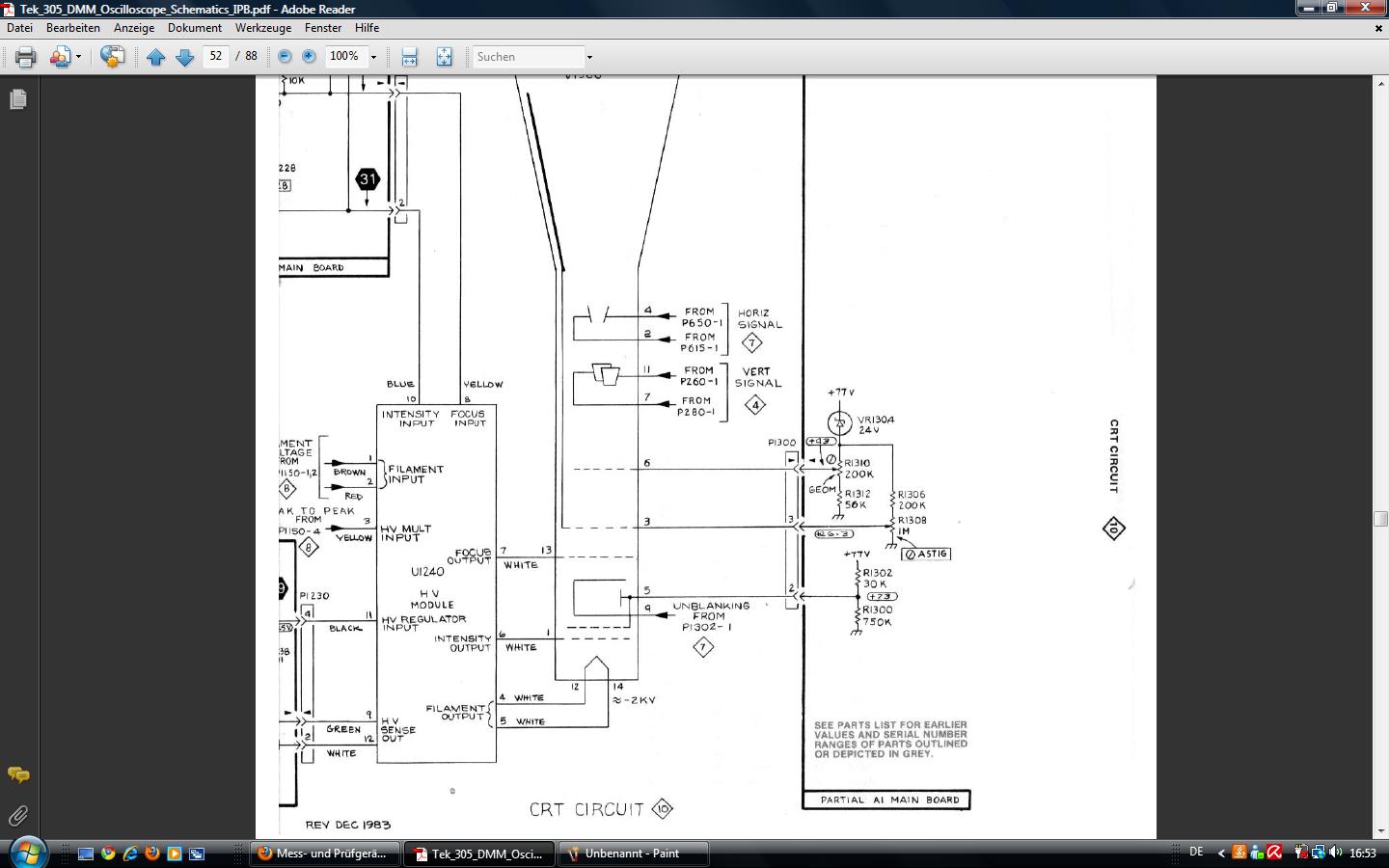Open the Comments panel in sidebar
The width and height of the screenshot is (1389, 868).
coord(18,774)
